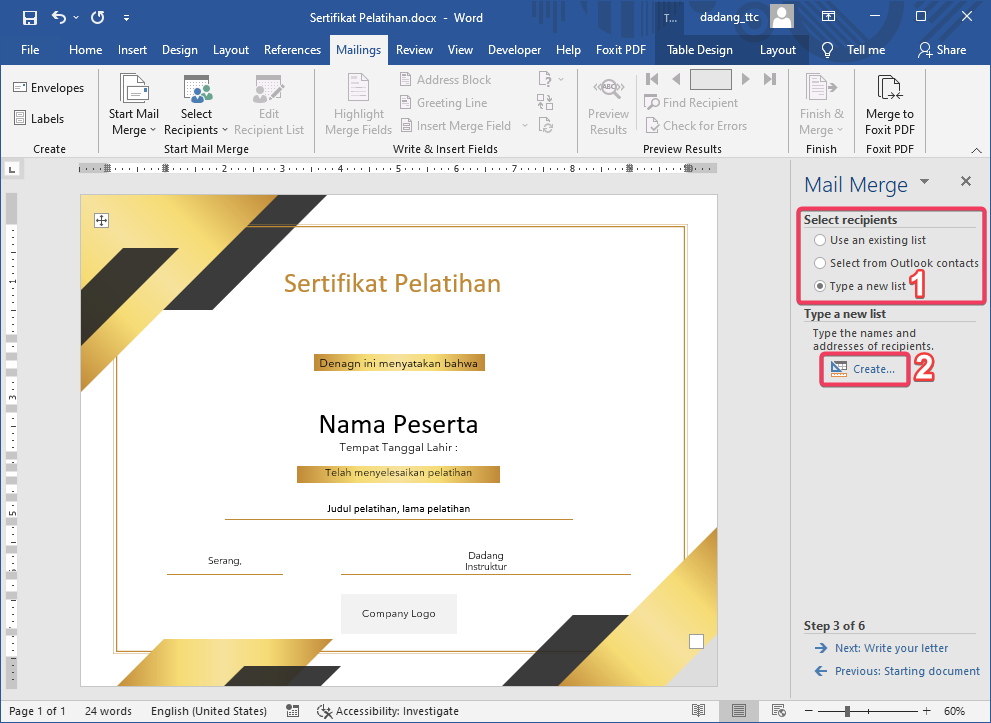Select the Type a new list option
Screen dimensions: 991x723
pos(820,286)
